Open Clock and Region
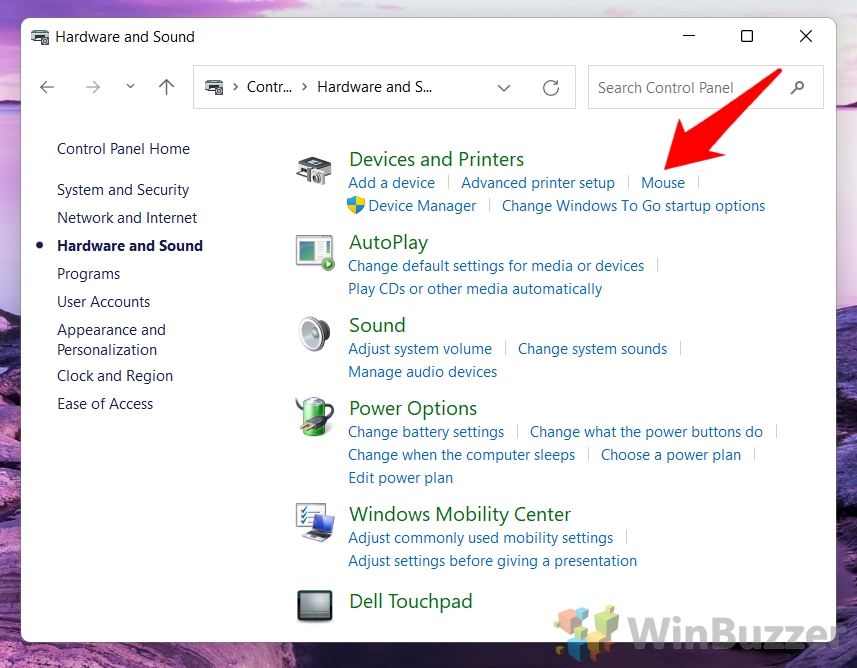The width and height of the screenshot is (857, 668). click(115, 376)
